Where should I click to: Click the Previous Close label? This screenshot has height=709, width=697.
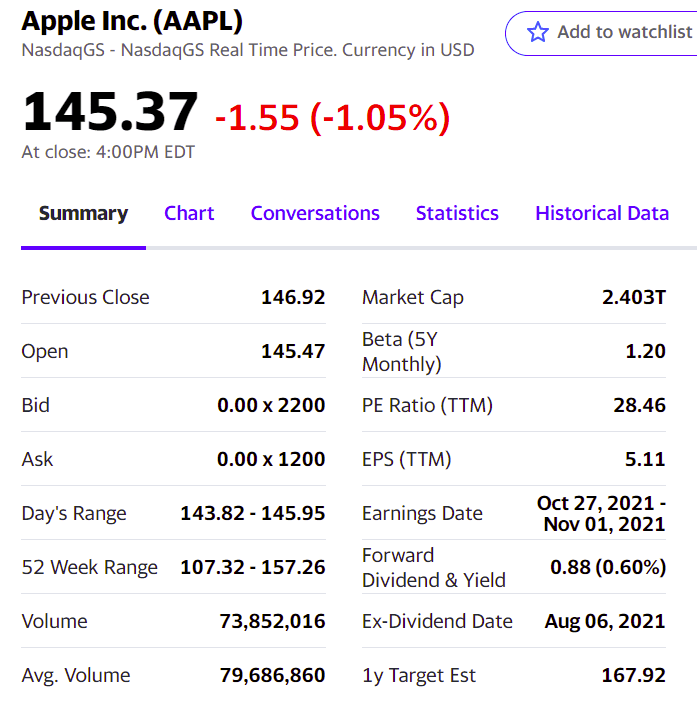[85, 297]
